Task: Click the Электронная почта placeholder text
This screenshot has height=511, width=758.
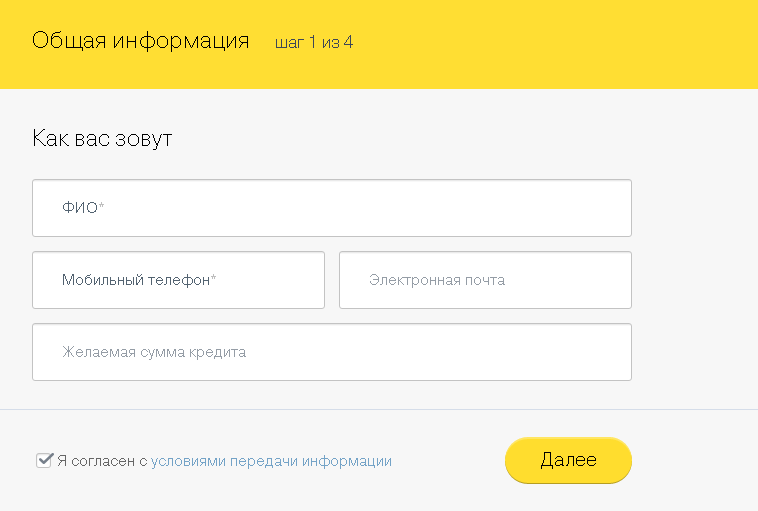Action: coord(436,280)
